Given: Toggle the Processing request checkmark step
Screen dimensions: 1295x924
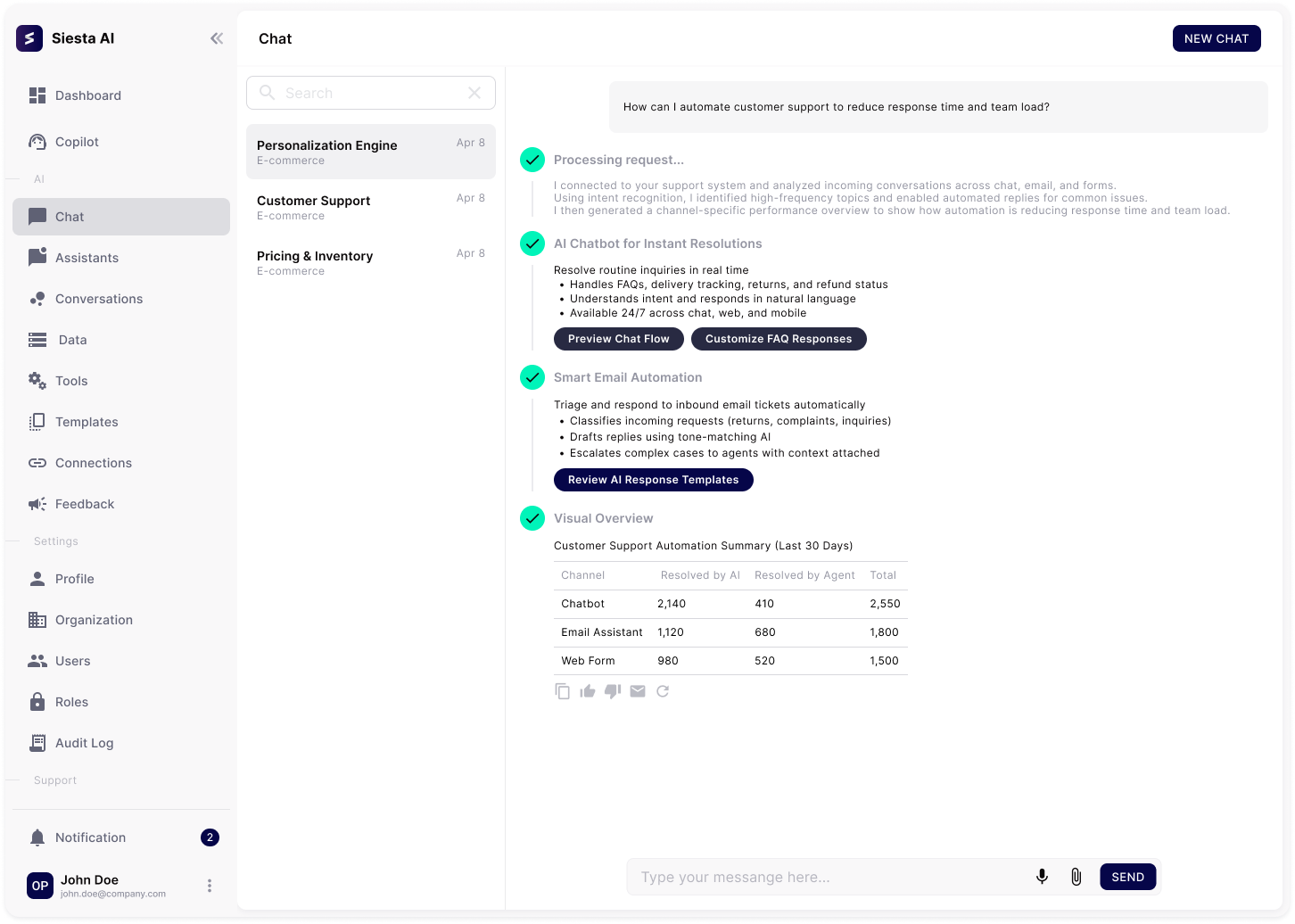Looking at the screenshot, I should pos(532,160).
